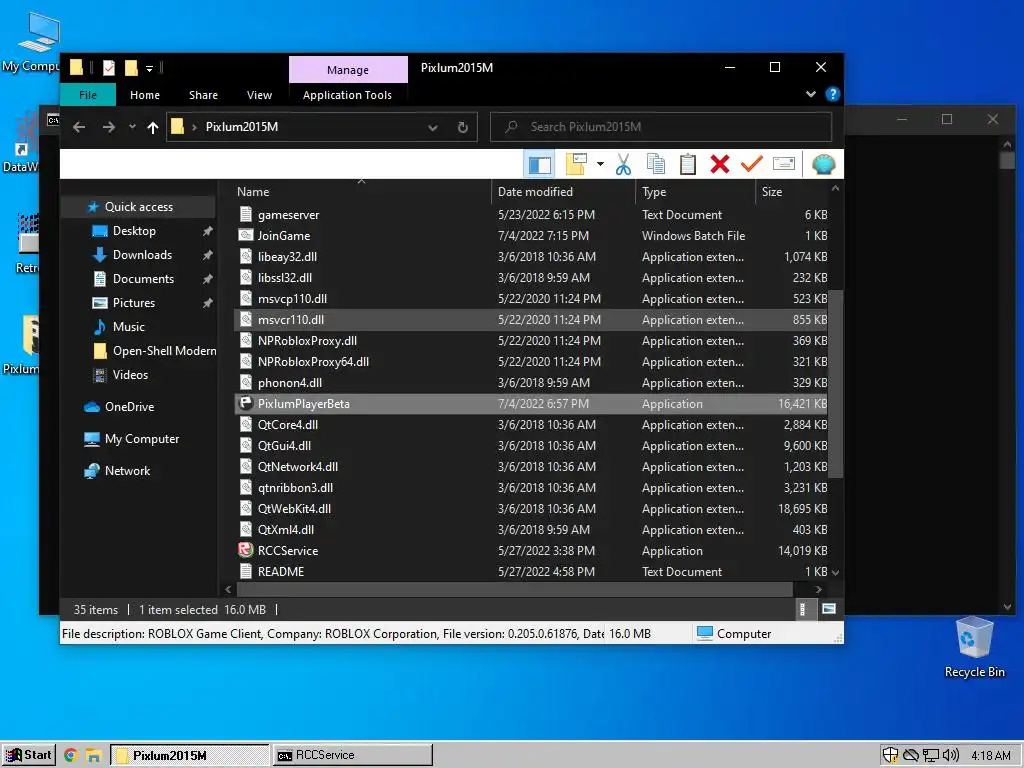
Task: Select Quick access in the navigation pane
Action: [138, 207]
